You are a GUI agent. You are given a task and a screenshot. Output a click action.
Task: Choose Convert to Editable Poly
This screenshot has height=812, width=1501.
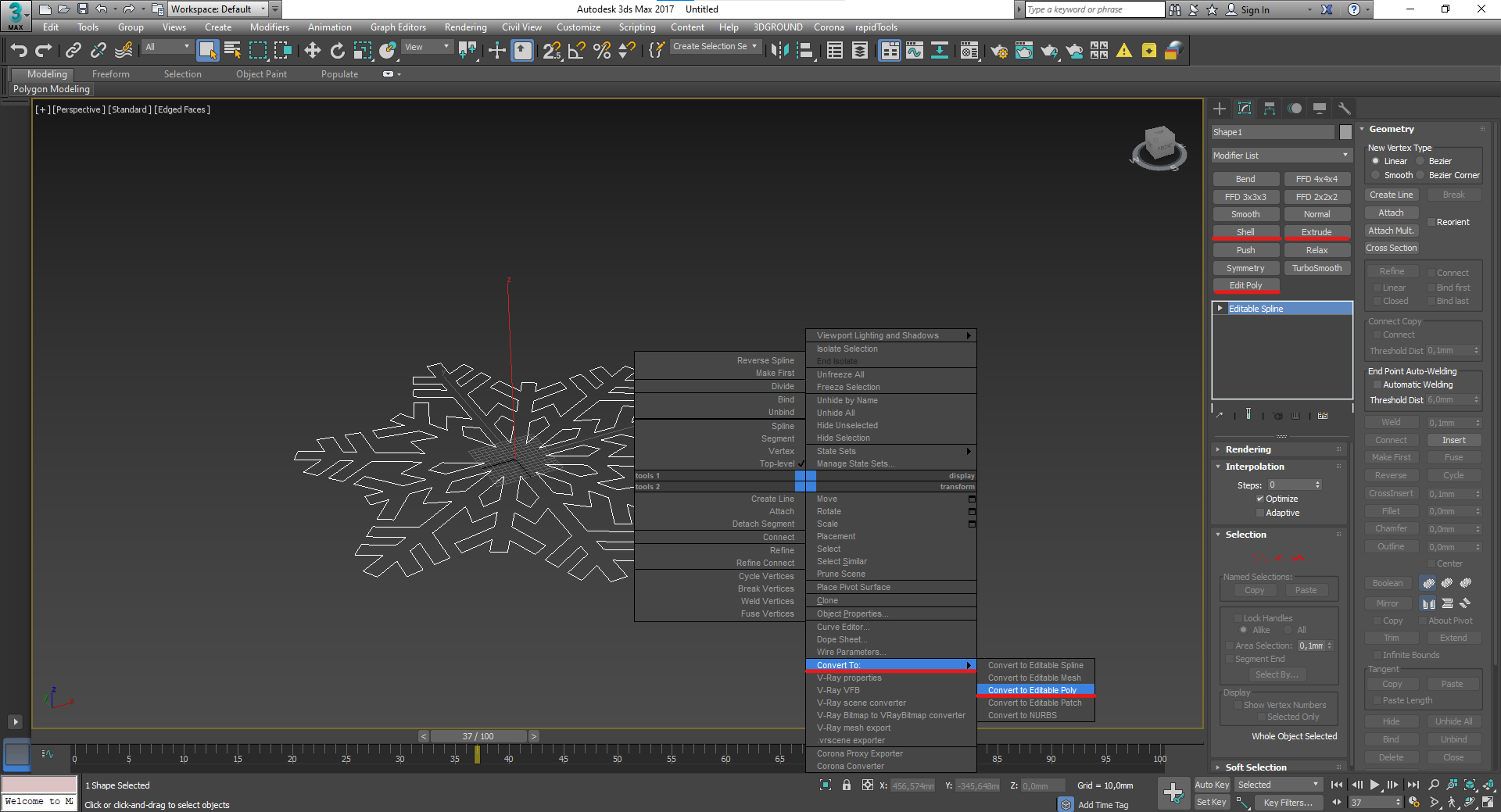[1035, 690]
